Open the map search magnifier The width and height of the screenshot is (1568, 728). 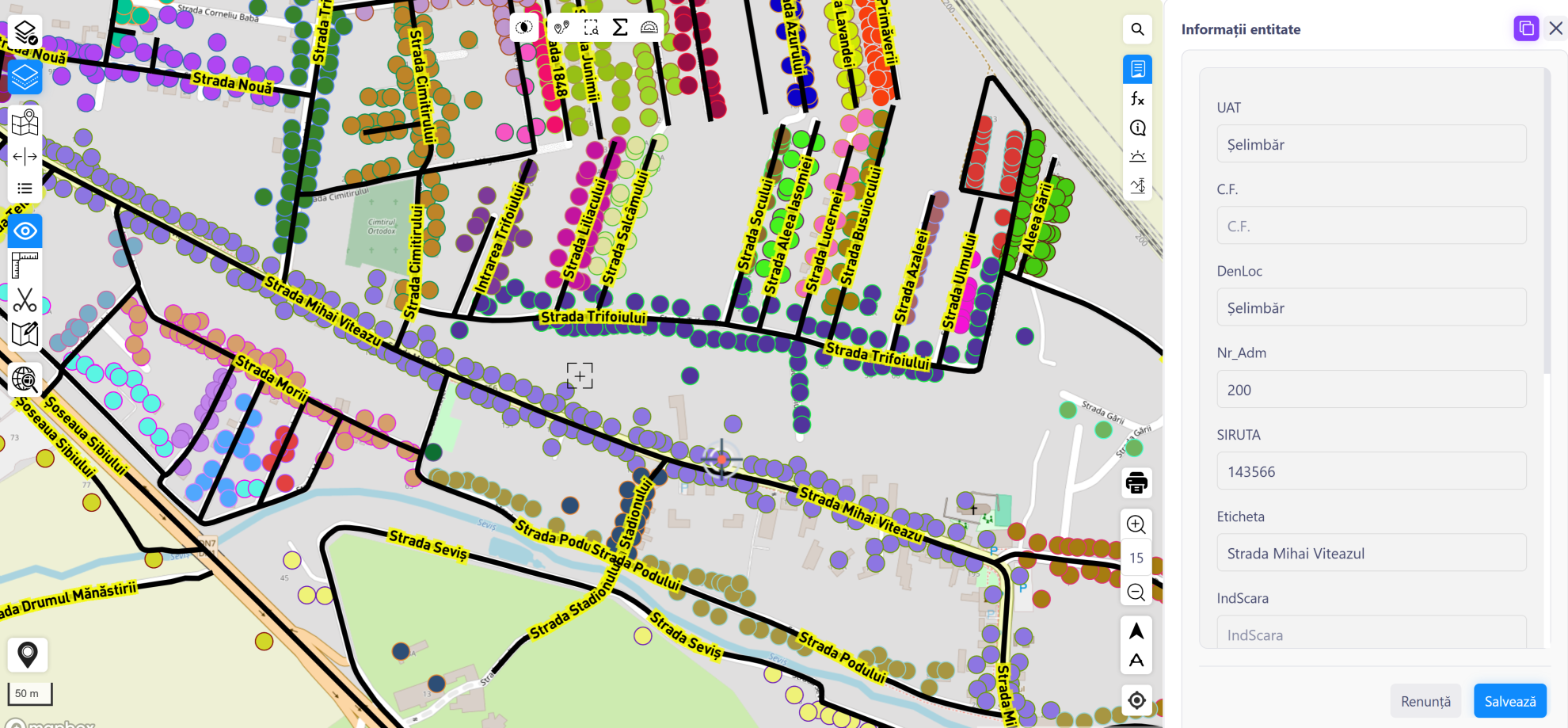[x=1137, y=29]
